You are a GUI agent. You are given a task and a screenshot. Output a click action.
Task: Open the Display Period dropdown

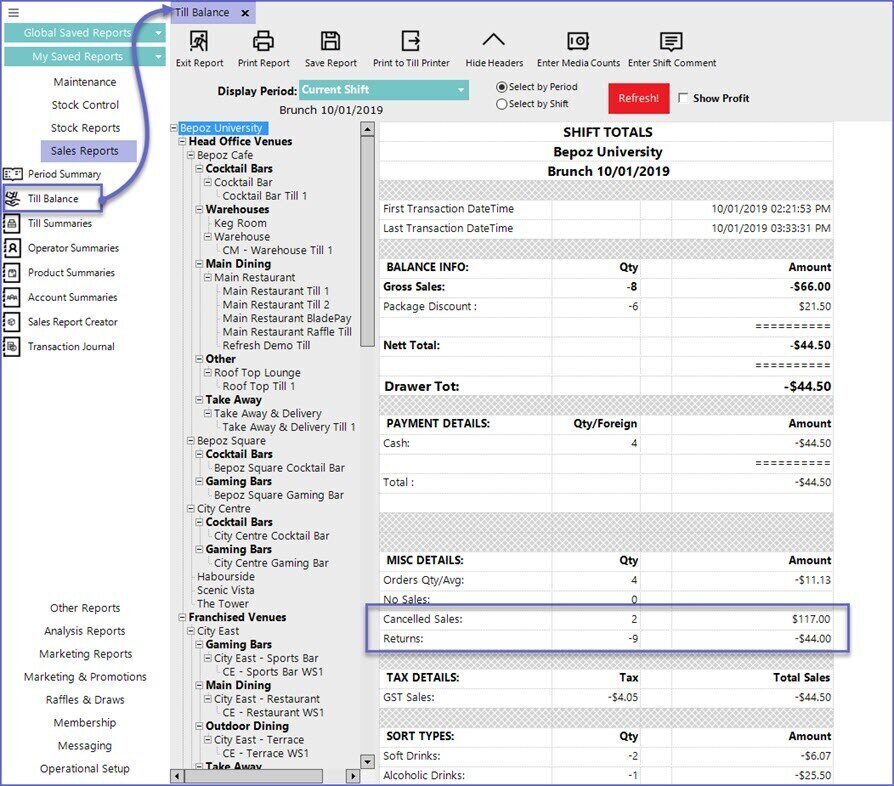461,90
